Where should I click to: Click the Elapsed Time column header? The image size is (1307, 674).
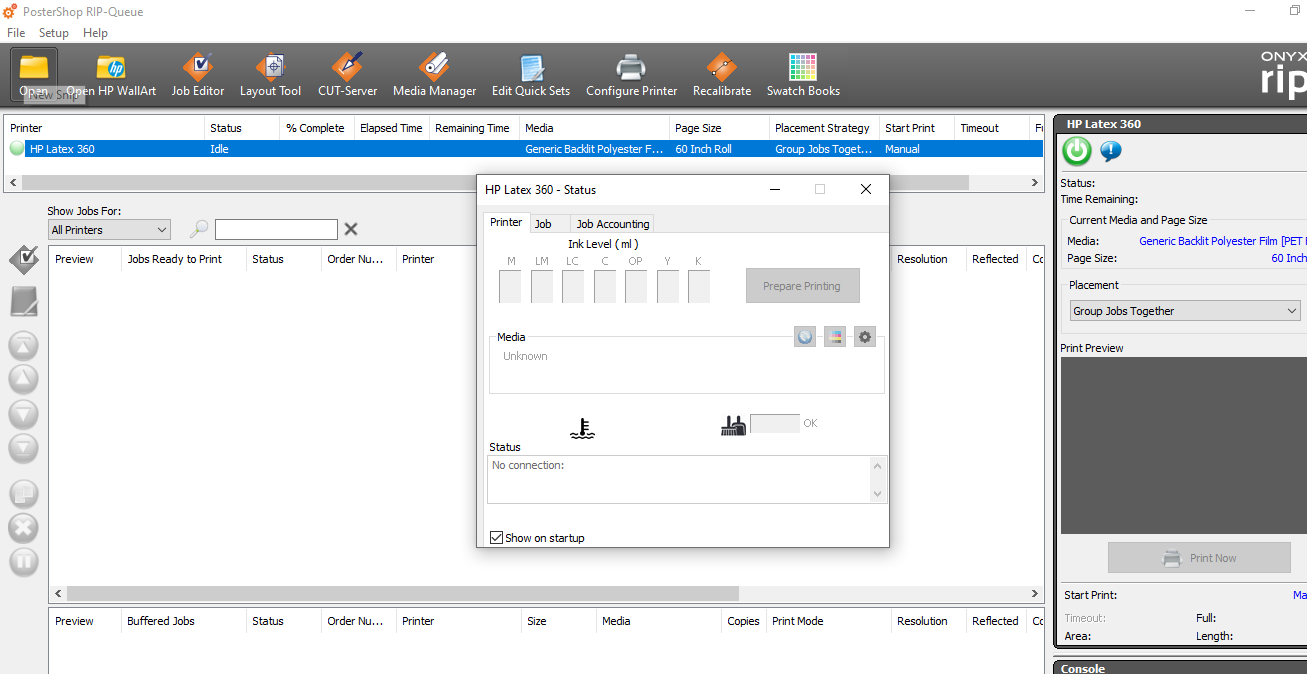391,128
